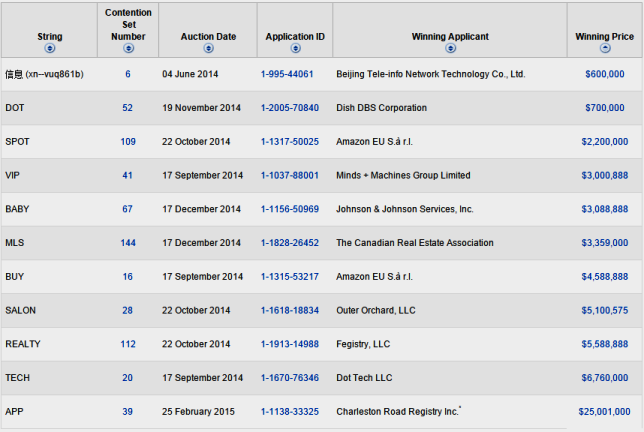This screenshot has height=432, width=644.
Task: Select the Auction Date header label
Action: click(x=209, y=37)
